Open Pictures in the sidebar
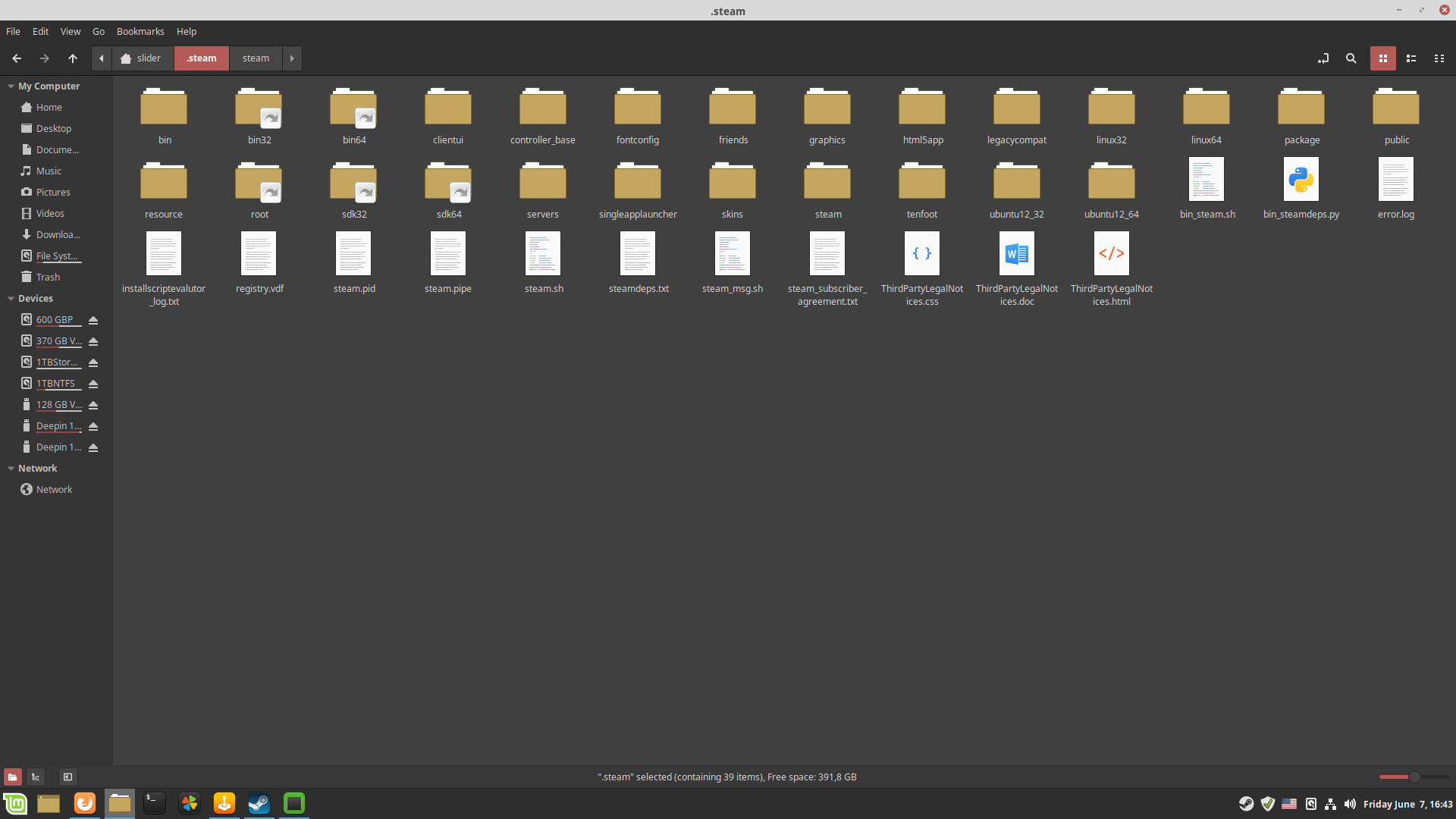1456x819 pixels. (x=53, y=193)
